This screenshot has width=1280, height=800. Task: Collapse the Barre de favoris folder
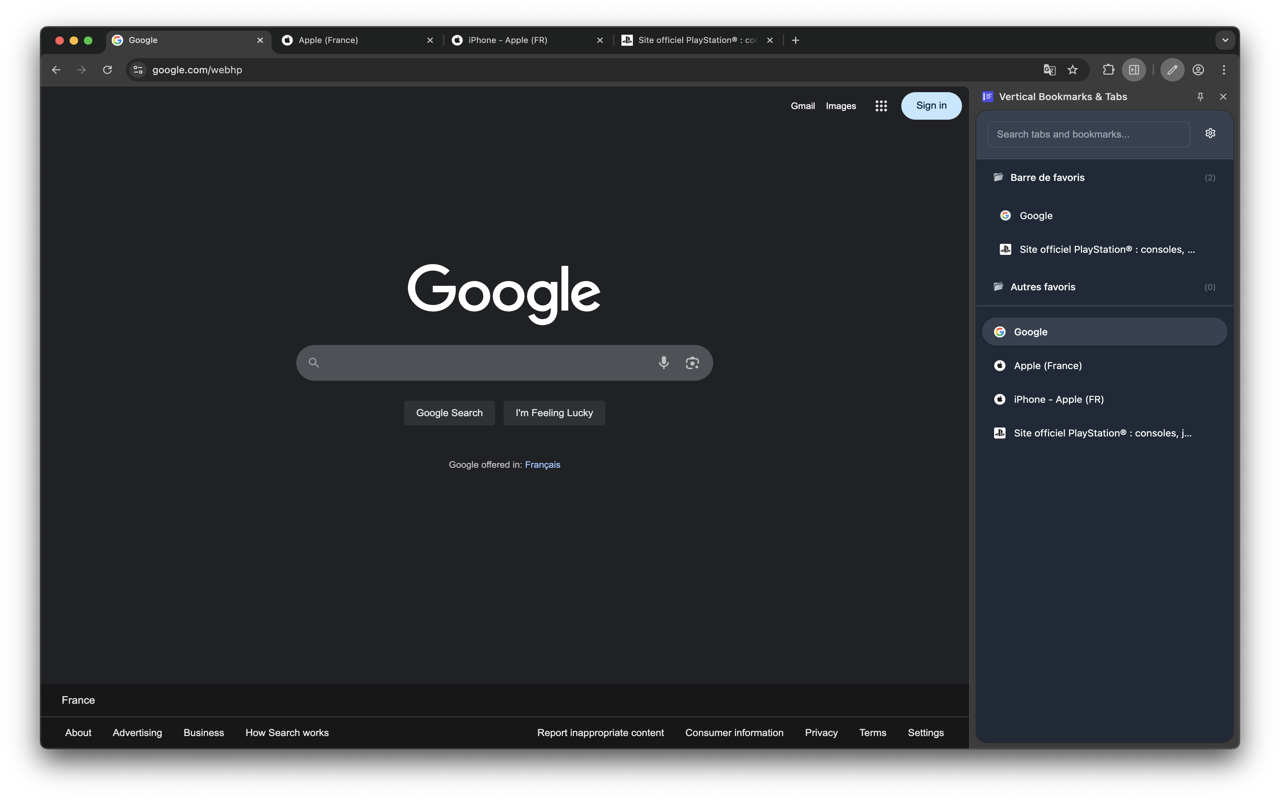(x=1104, y=178)
